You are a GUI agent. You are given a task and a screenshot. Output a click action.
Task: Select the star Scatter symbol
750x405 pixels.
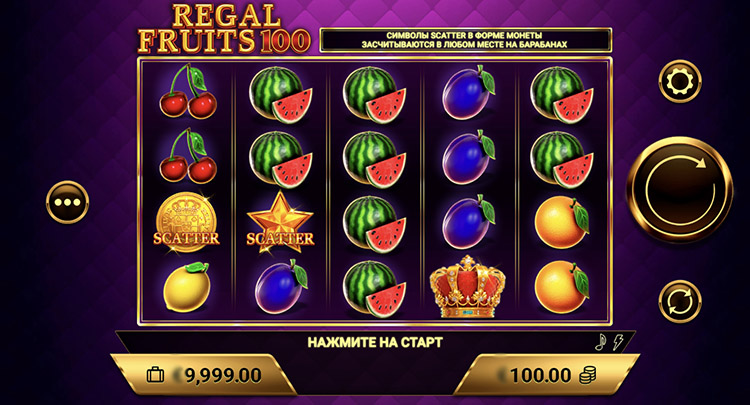(x=280, y=223)
